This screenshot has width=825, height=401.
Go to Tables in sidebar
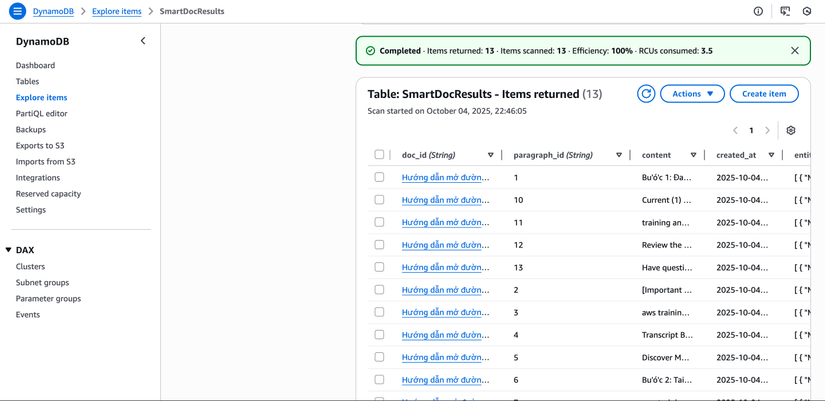27,81
